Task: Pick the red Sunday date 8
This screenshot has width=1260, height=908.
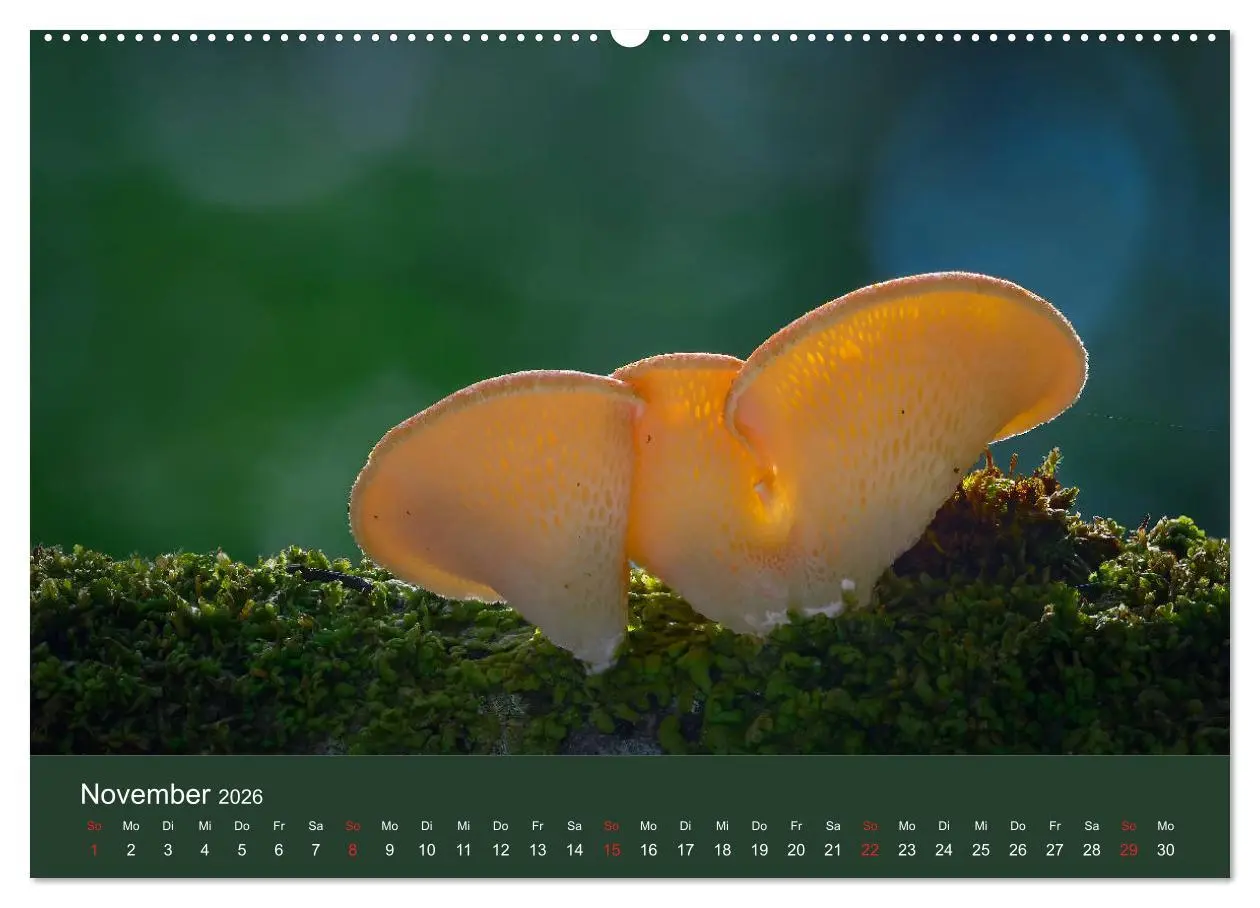Action: click(x=353, y=850)
